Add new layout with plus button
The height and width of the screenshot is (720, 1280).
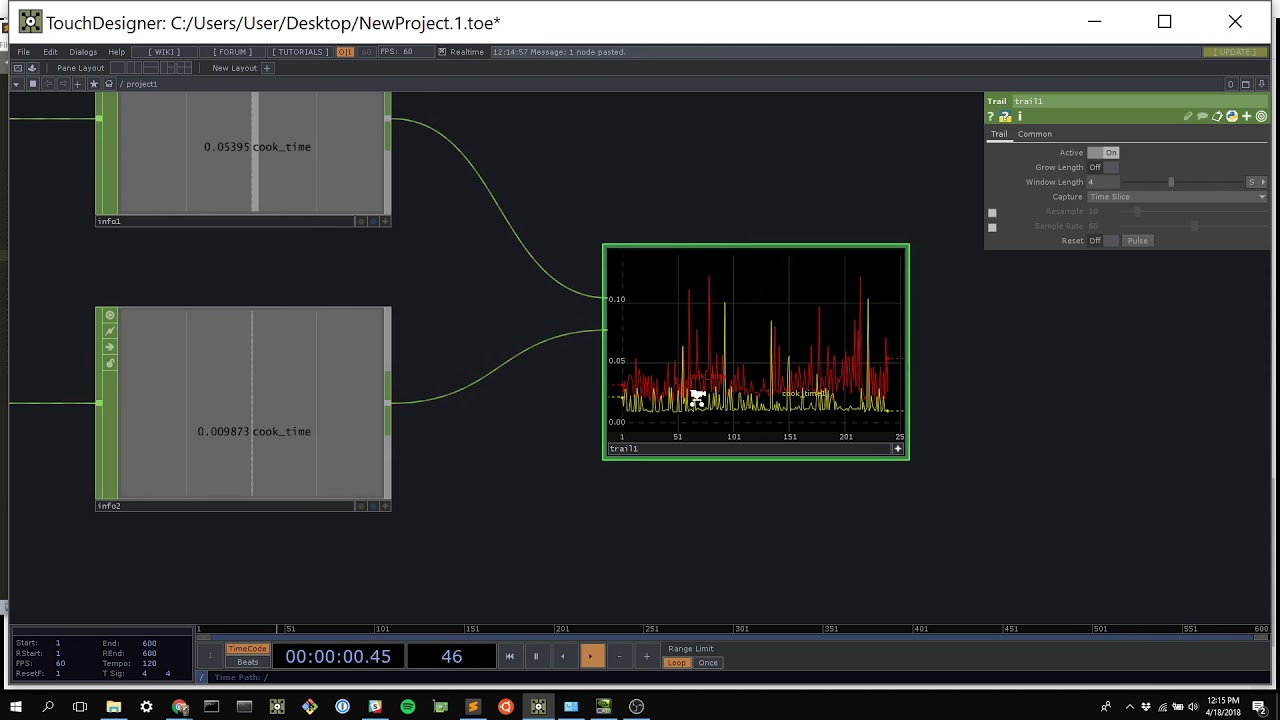267,68
